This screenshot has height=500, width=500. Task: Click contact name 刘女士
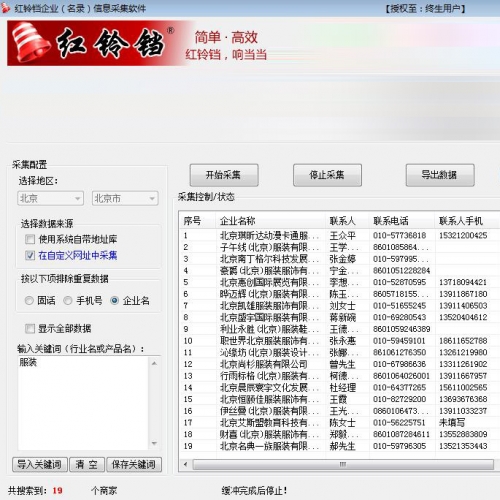[x=343, y=306]
